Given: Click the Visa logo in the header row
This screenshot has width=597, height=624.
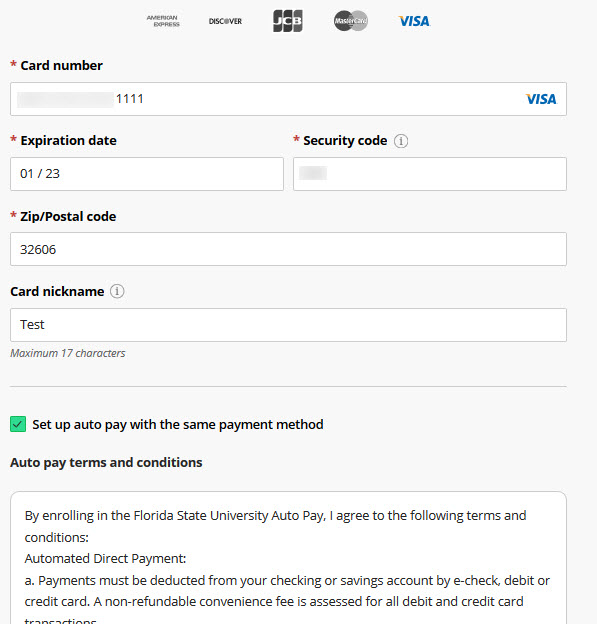Looking at the screenshot, I should [414, 21].
